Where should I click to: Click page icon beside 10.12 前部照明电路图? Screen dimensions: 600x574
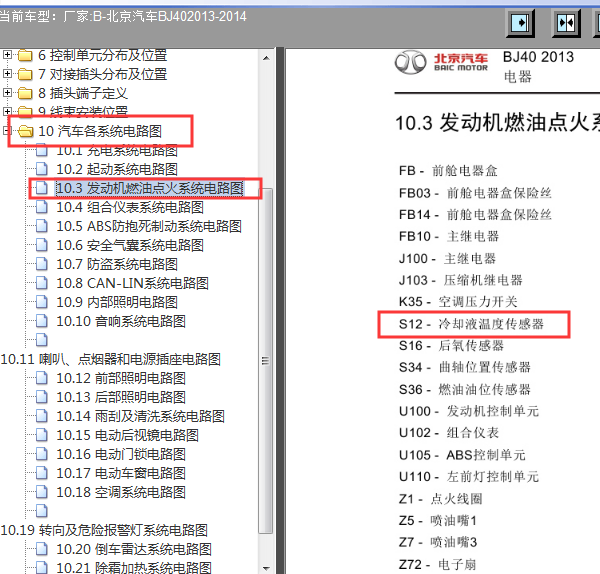pos(42,378)
